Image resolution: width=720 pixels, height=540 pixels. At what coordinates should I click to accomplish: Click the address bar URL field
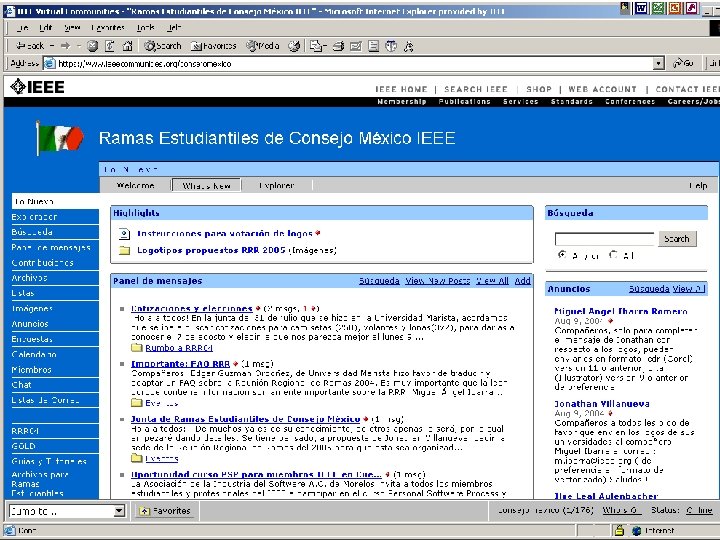pos(348,63)
